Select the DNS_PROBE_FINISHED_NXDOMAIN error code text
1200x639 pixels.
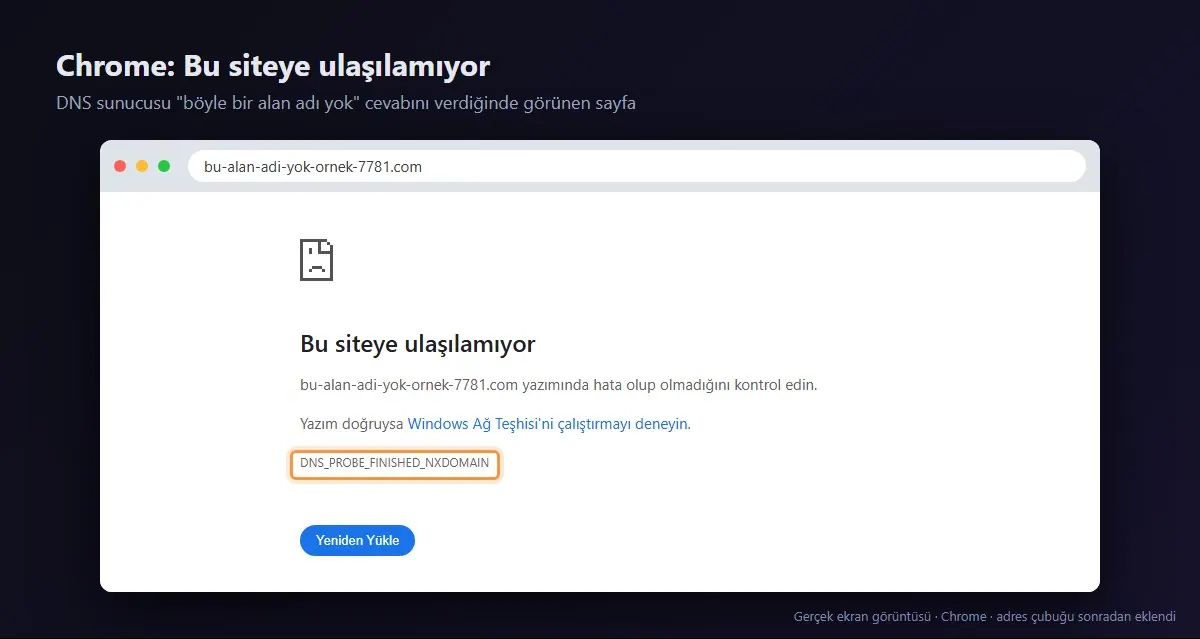pos(395,464)
